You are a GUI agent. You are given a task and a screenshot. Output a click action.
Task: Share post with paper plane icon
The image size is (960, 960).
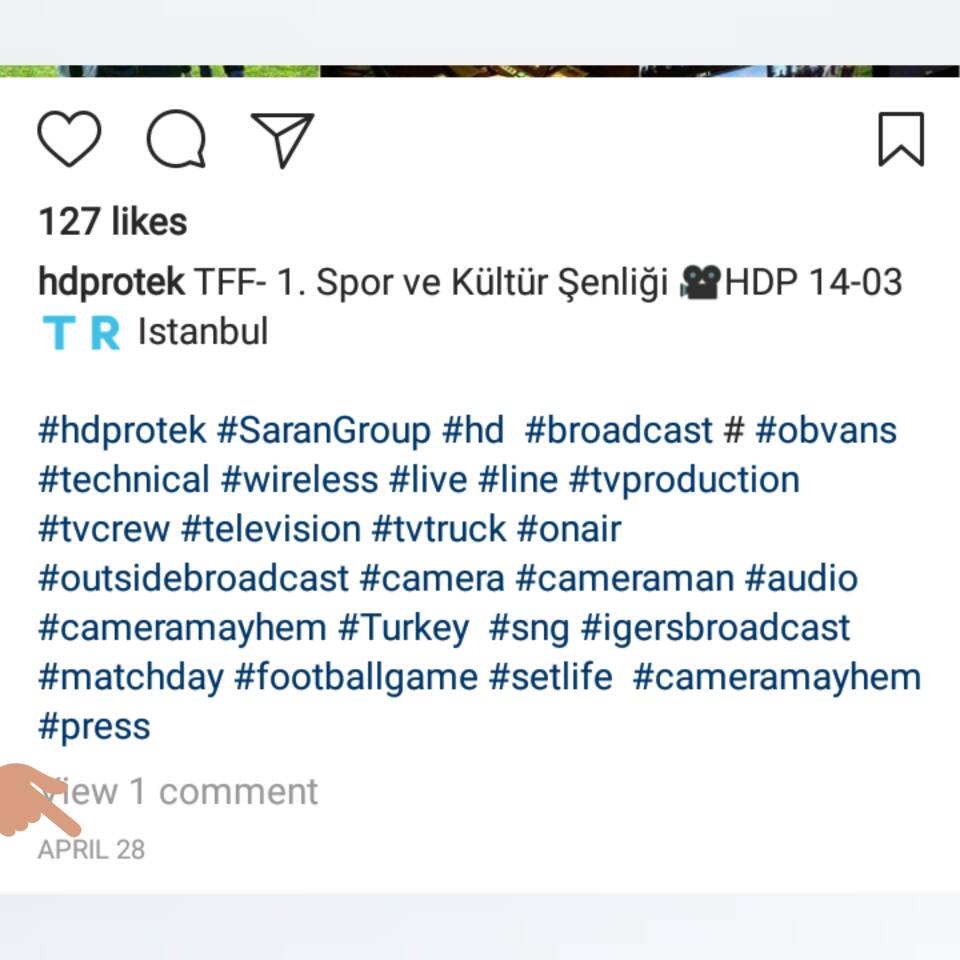(x=282, y=140)
